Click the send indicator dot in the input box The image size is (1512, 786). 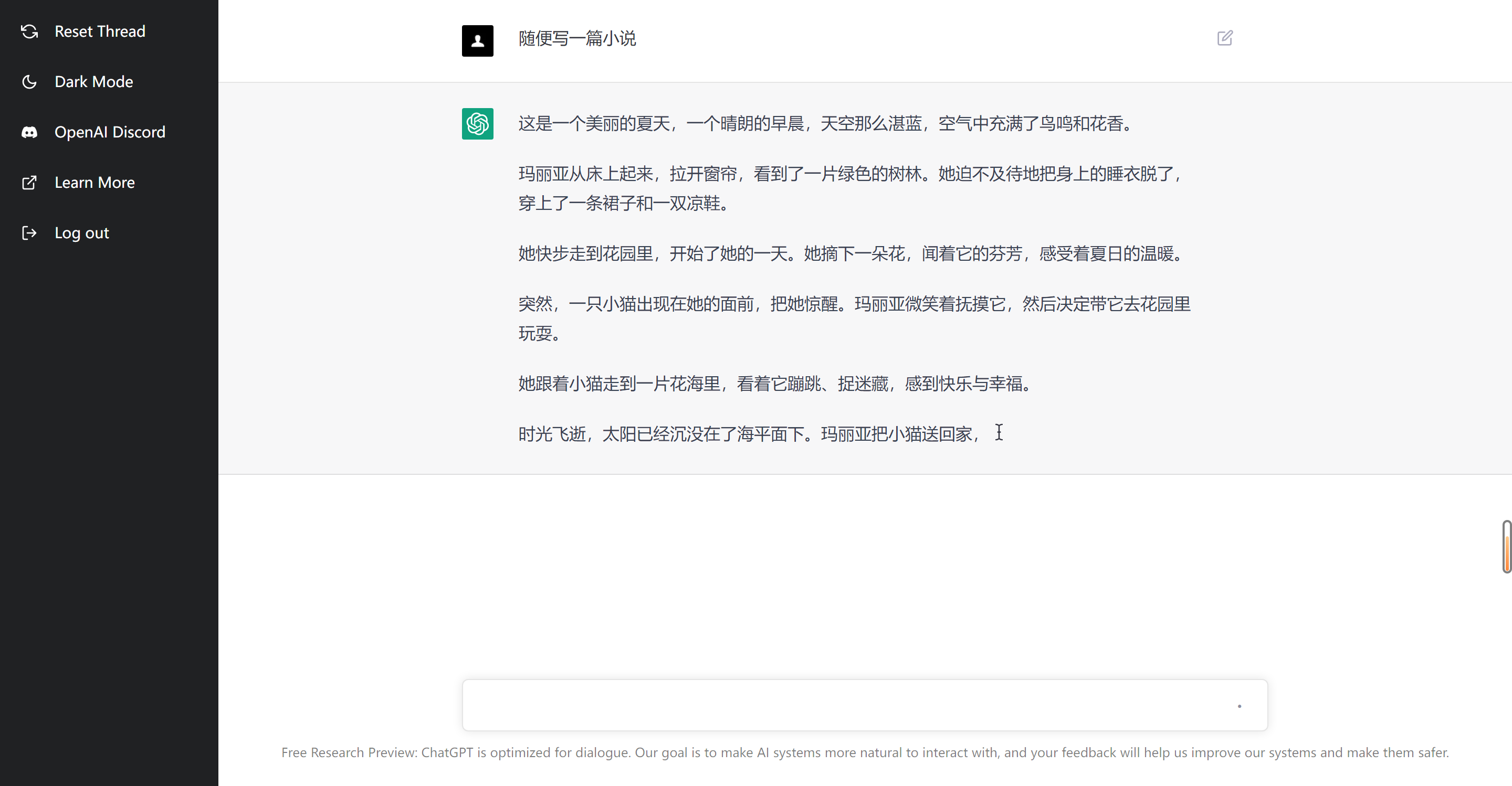[1240, 707]
